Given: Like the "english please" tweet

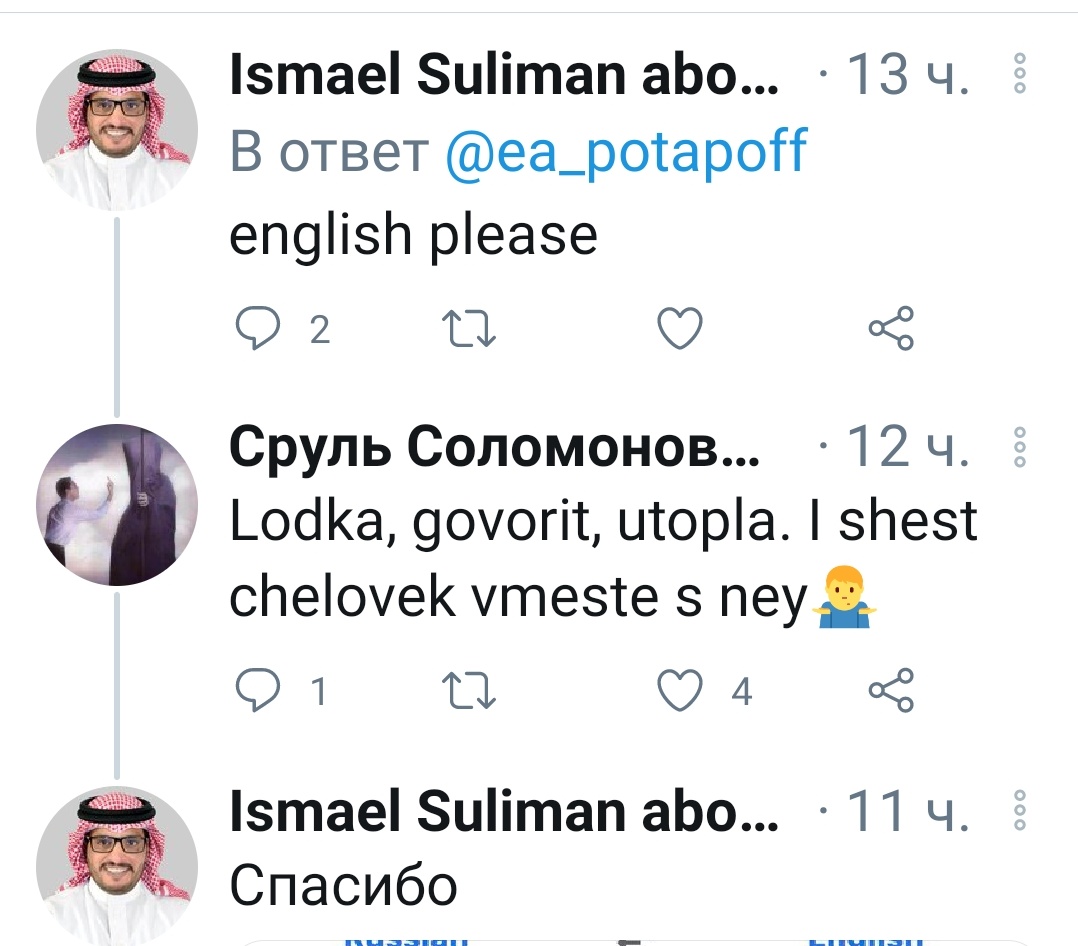Looking at the screenshot, I should 680,329.
